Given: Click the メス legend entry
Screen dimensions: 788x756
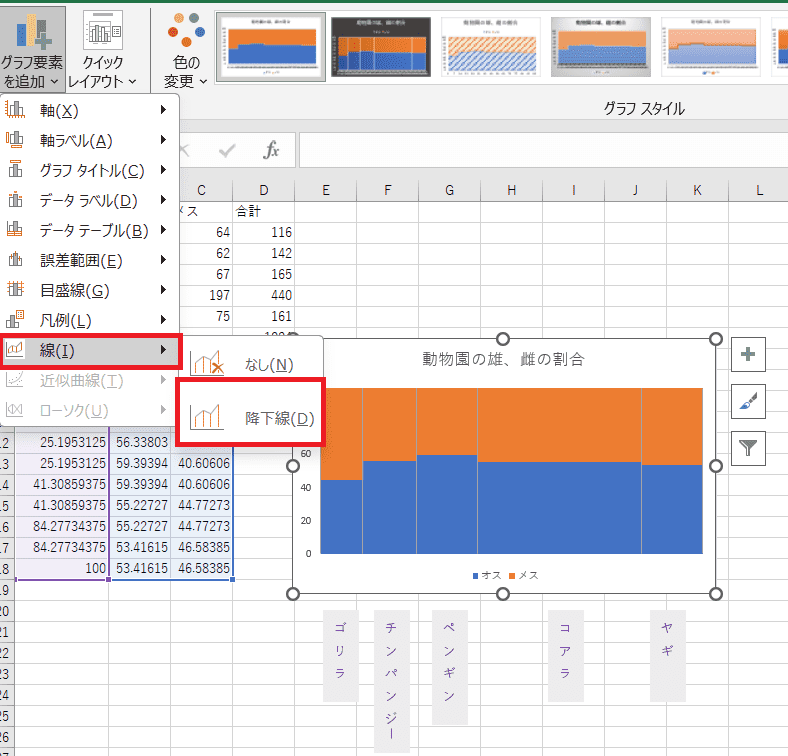Looking at the screenshot, I should 523,575.
